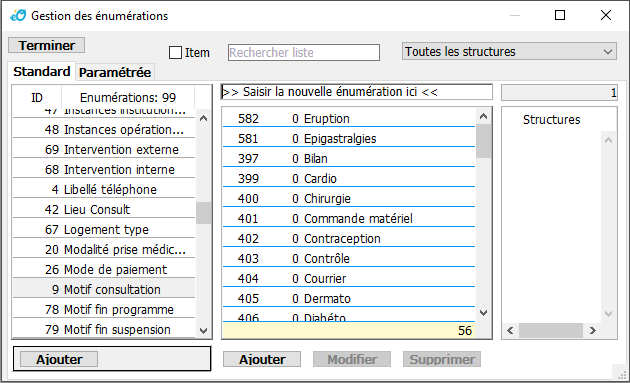
Task: Click the items list scroll down arrow
Action: (x=483, y=313)
